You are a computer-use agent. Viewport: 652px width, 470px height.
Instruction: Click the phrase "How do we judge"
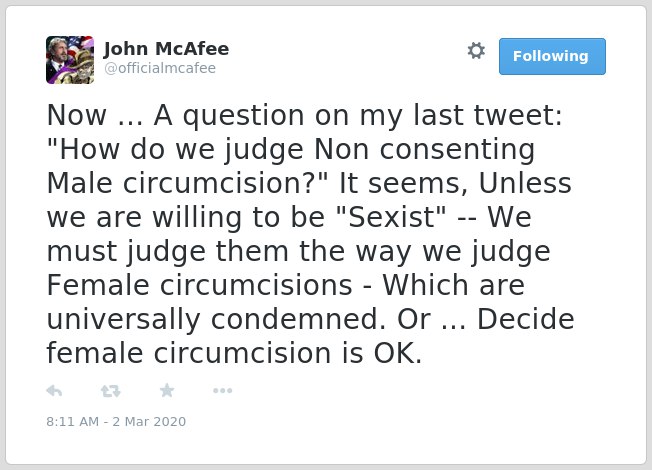click(x=182, y=149)
